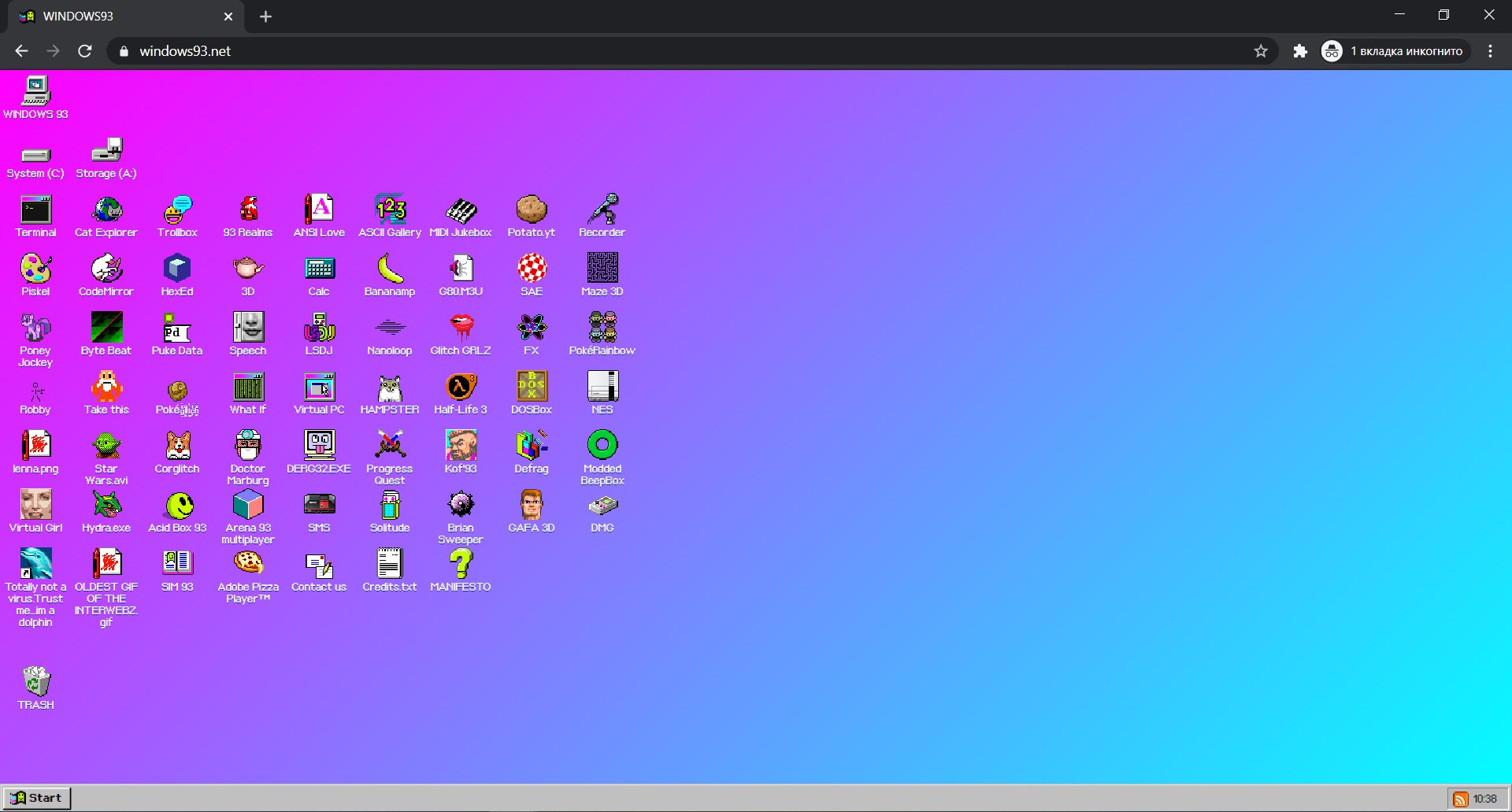
Task: Open Acid Box 93 smiley icon
Action: (x=177, y=511)
